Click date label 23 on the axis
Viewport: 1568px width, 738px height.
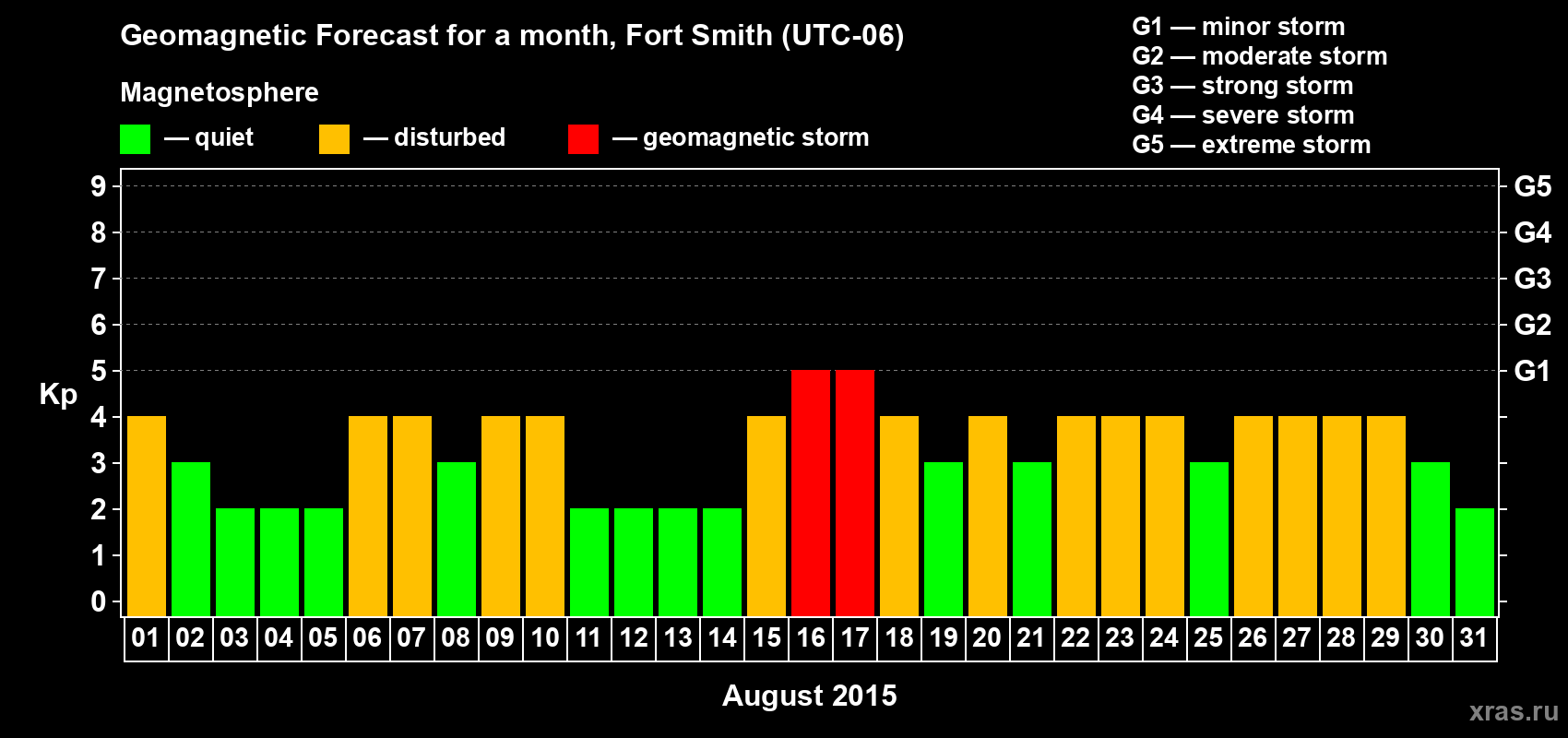(x=1120, y=637)
